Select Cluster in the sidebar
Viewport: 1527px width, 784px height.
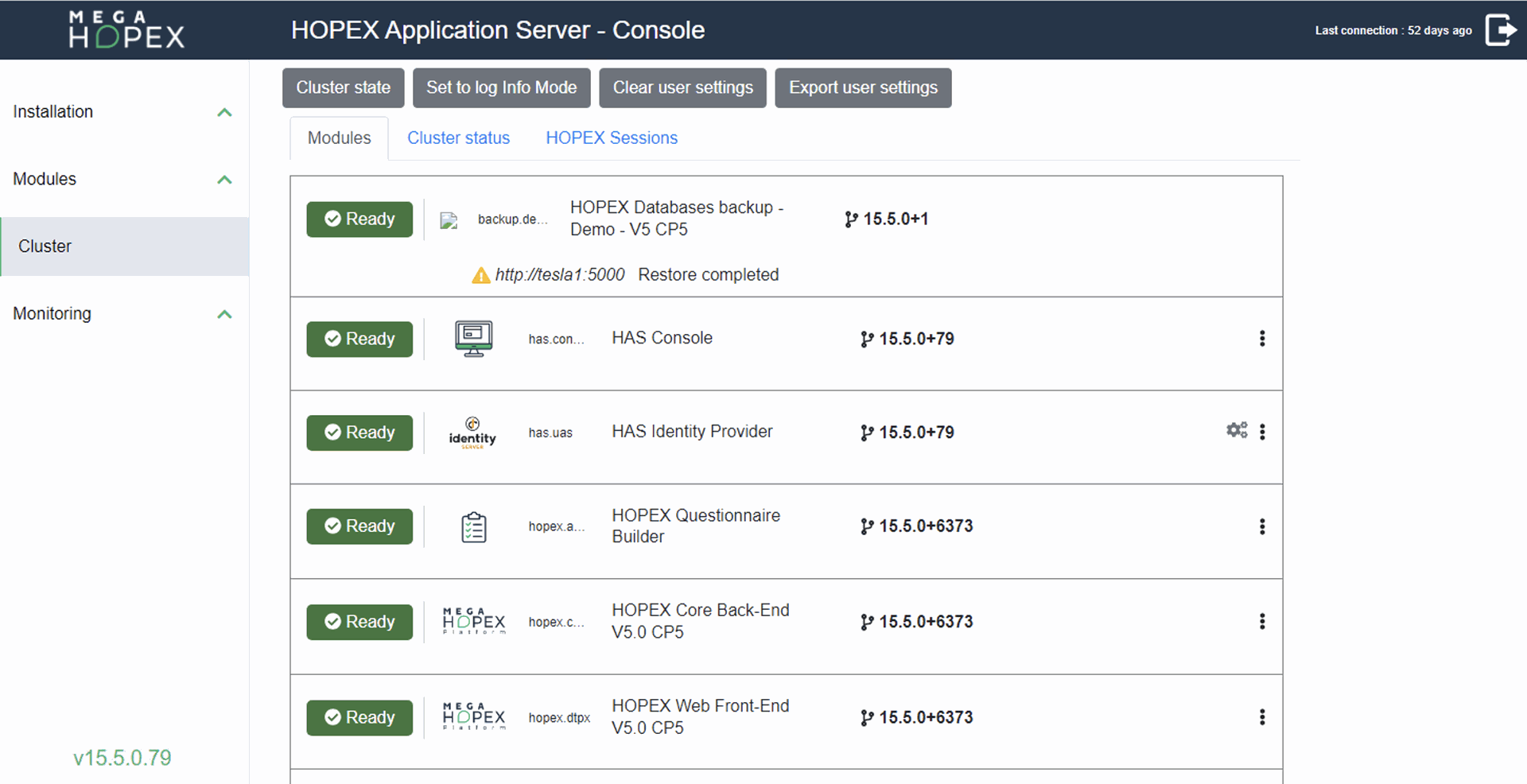coord(125,246)
